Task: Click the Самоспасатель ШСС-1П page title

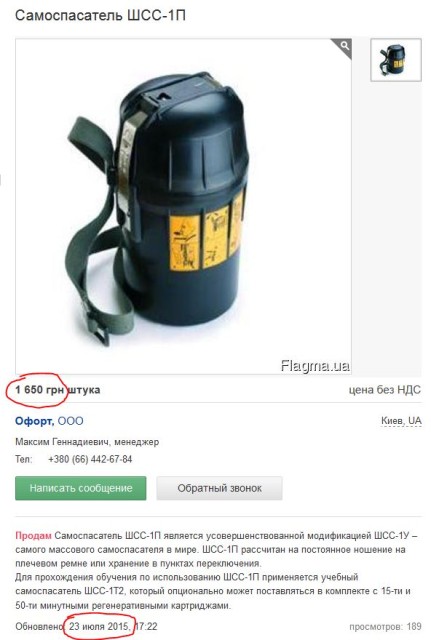Action: pyautogui.click(x=100, y=16)
